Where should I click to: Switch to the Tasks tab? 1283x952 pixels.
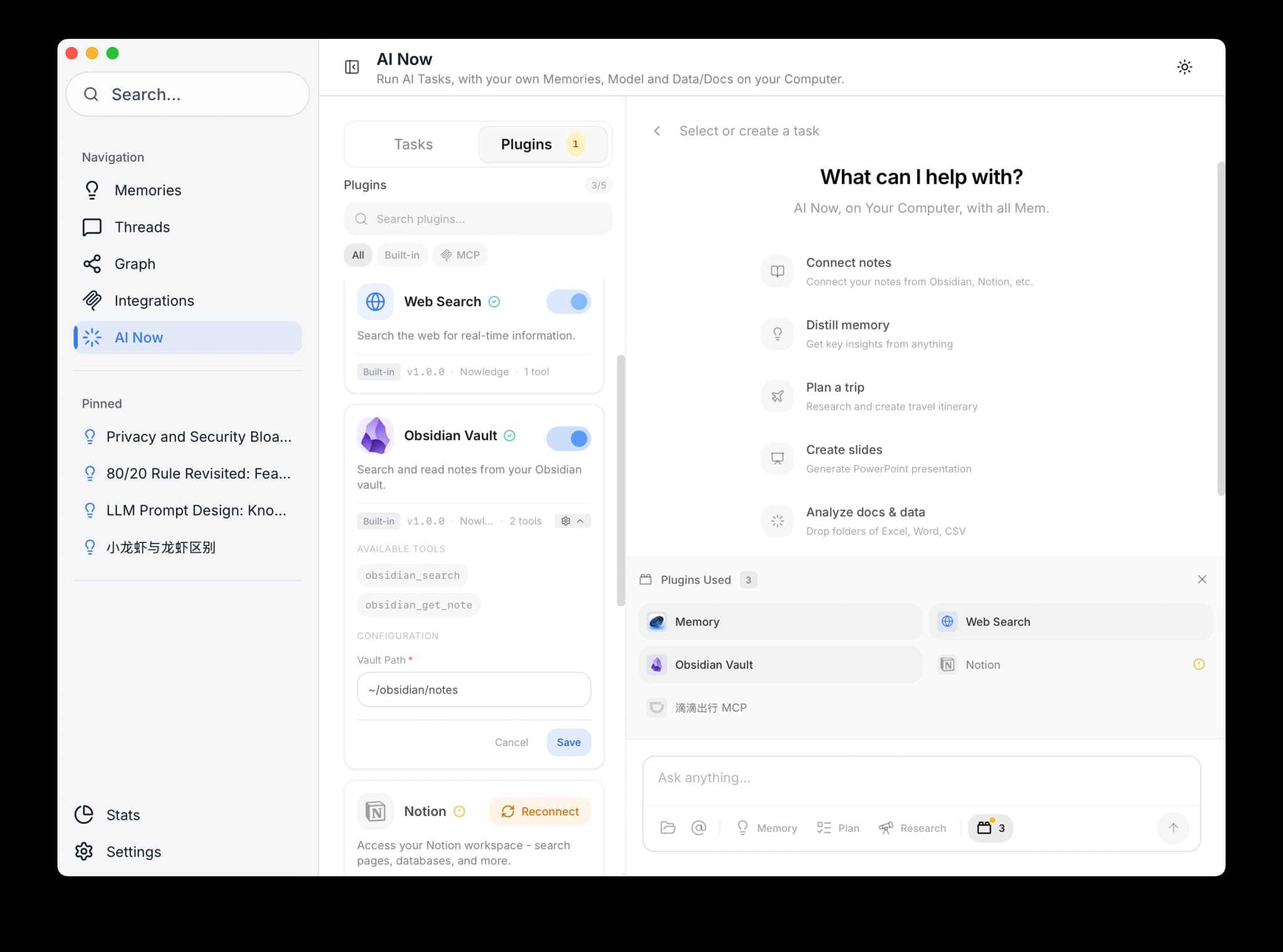tap(413, 145)
